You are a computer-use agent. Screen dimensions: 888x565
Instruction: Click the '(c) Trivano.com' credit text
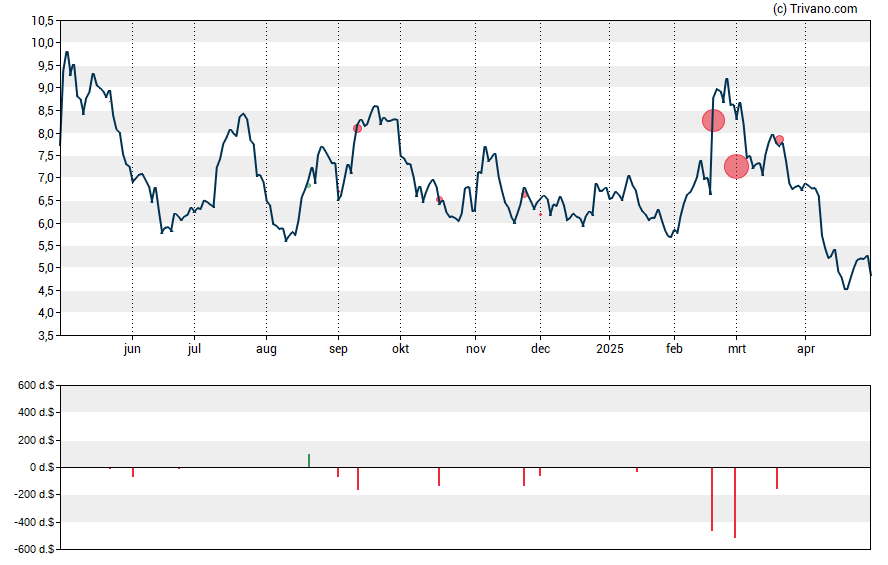point(815,8)
